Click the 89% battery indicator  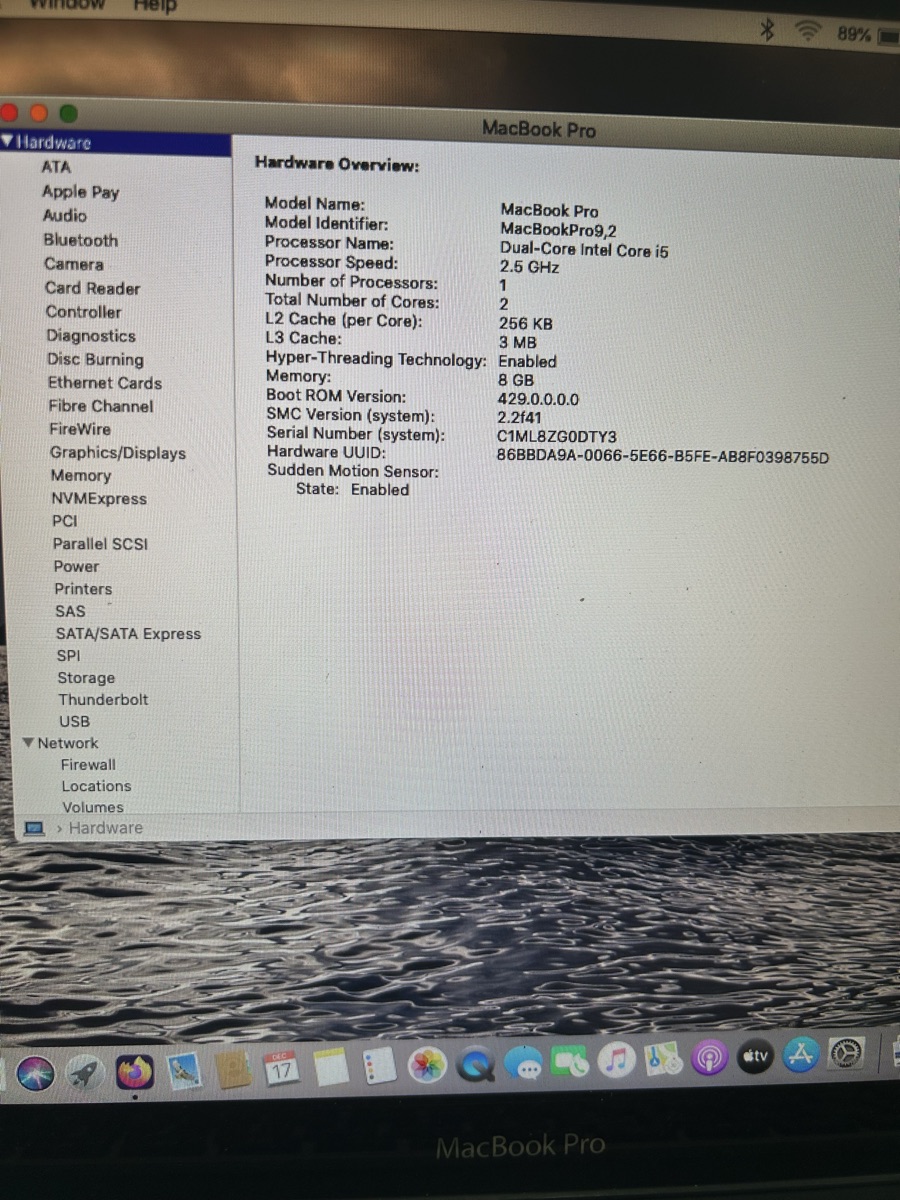(x=866, y=34)
